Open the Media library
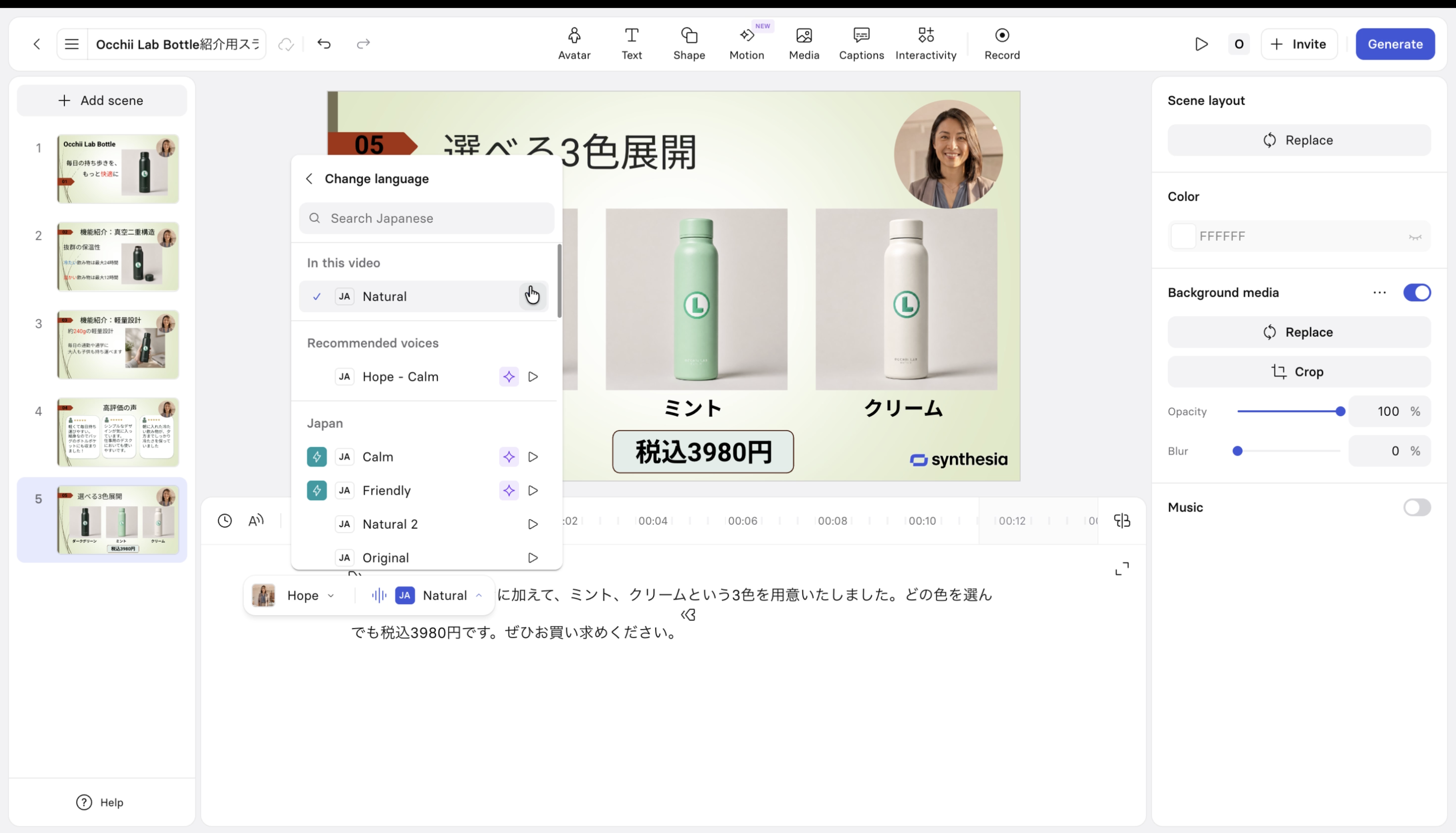The height and width of the screenshot is (833, 1456). 804,44
